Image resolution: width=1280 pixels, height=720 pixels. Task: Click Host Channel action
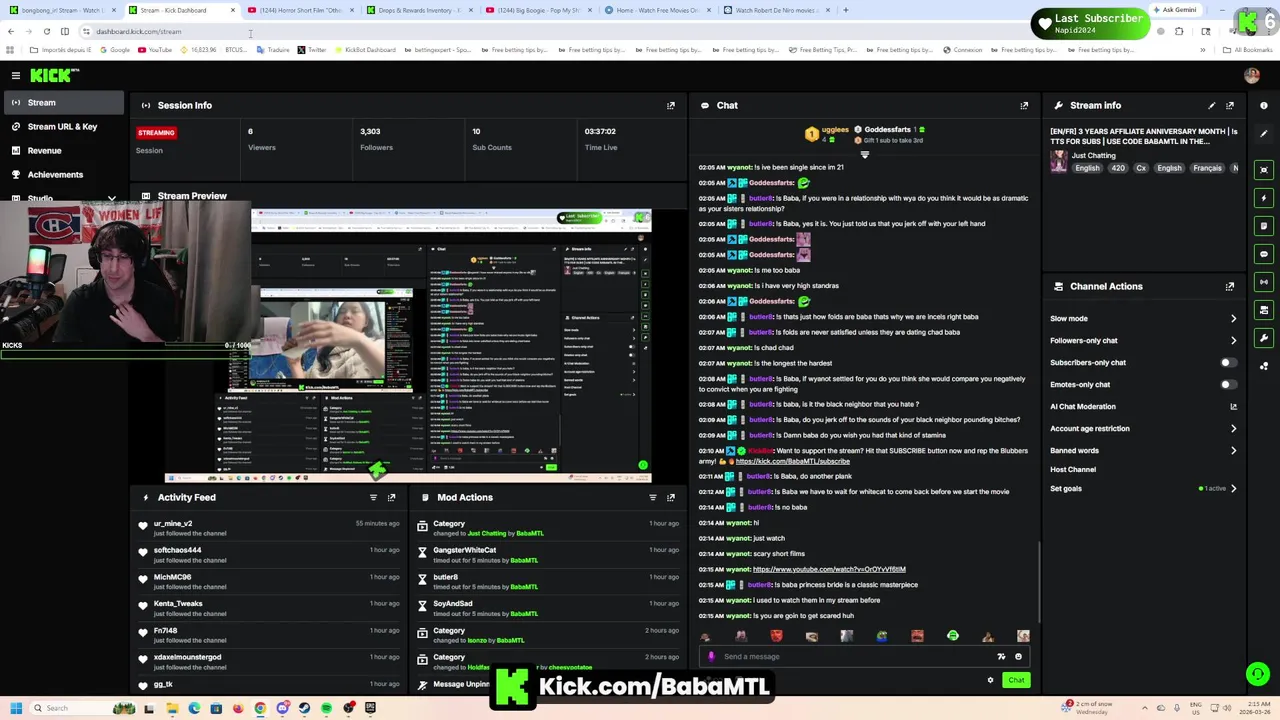click(1073, 469)
